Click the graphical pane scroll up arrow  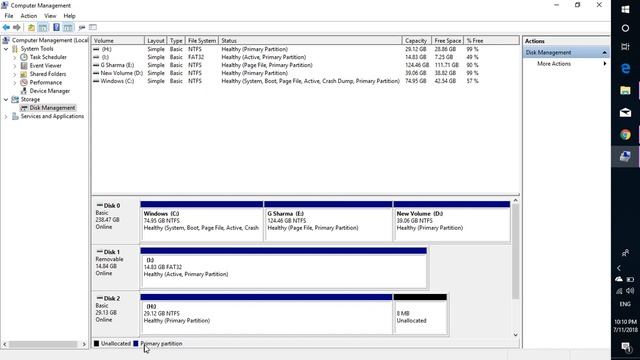pos(516,200)
